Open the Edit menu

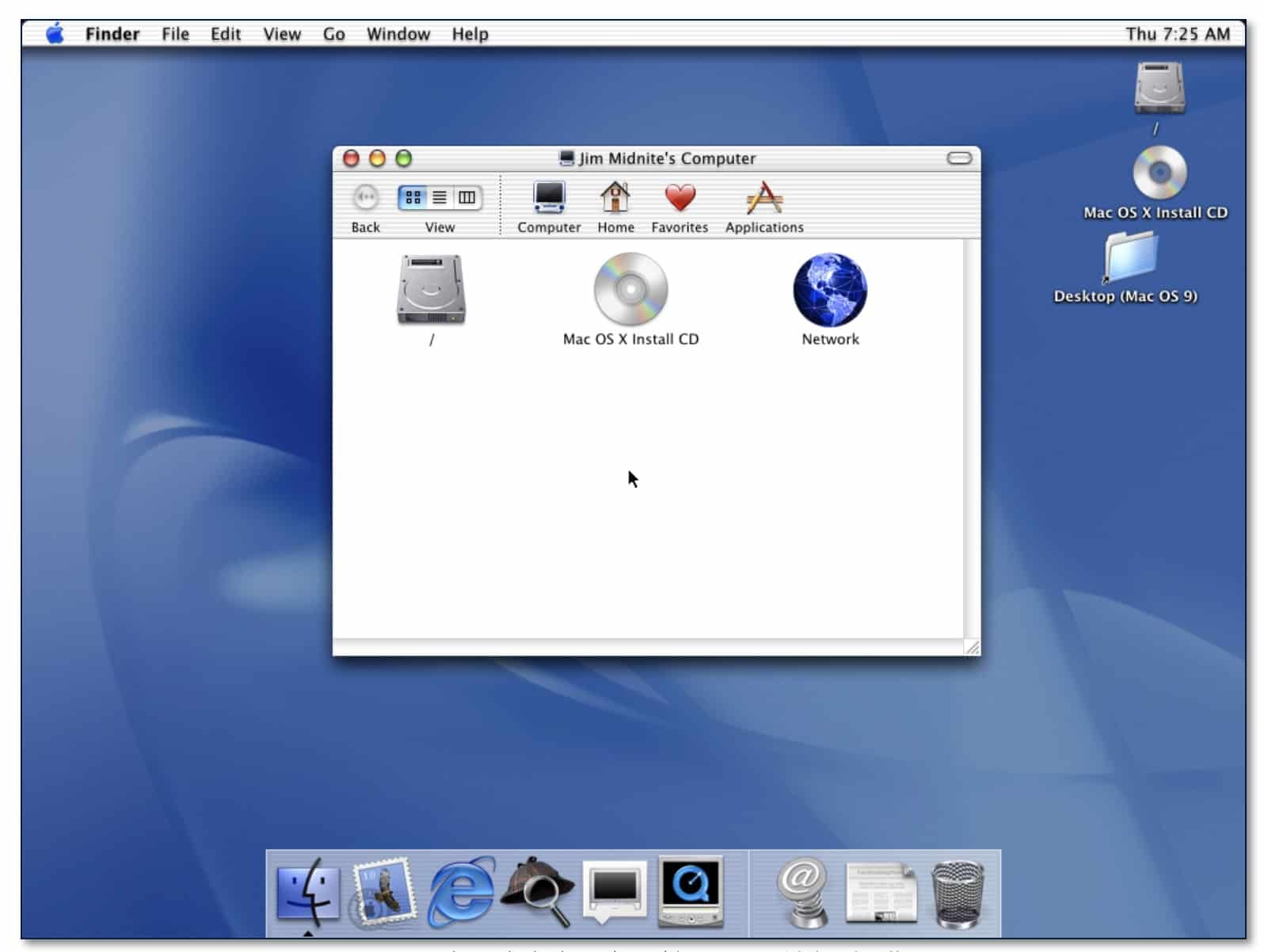226,34
